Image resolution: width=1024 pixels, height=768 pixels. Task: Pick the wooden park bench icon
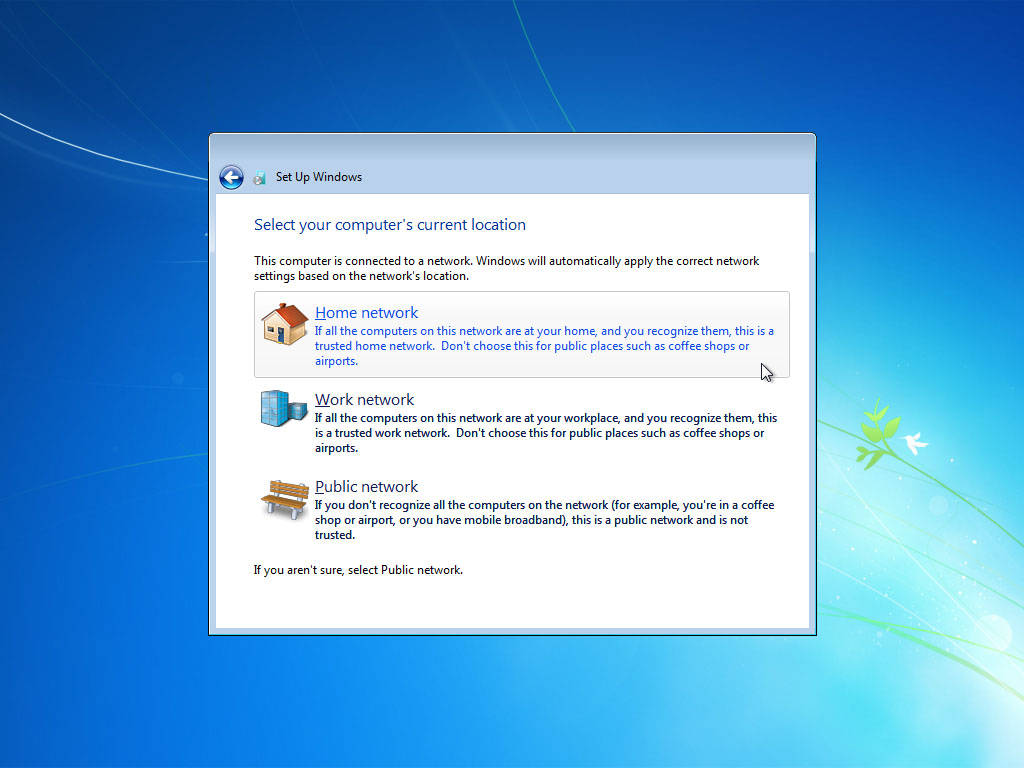click(285, 499)
